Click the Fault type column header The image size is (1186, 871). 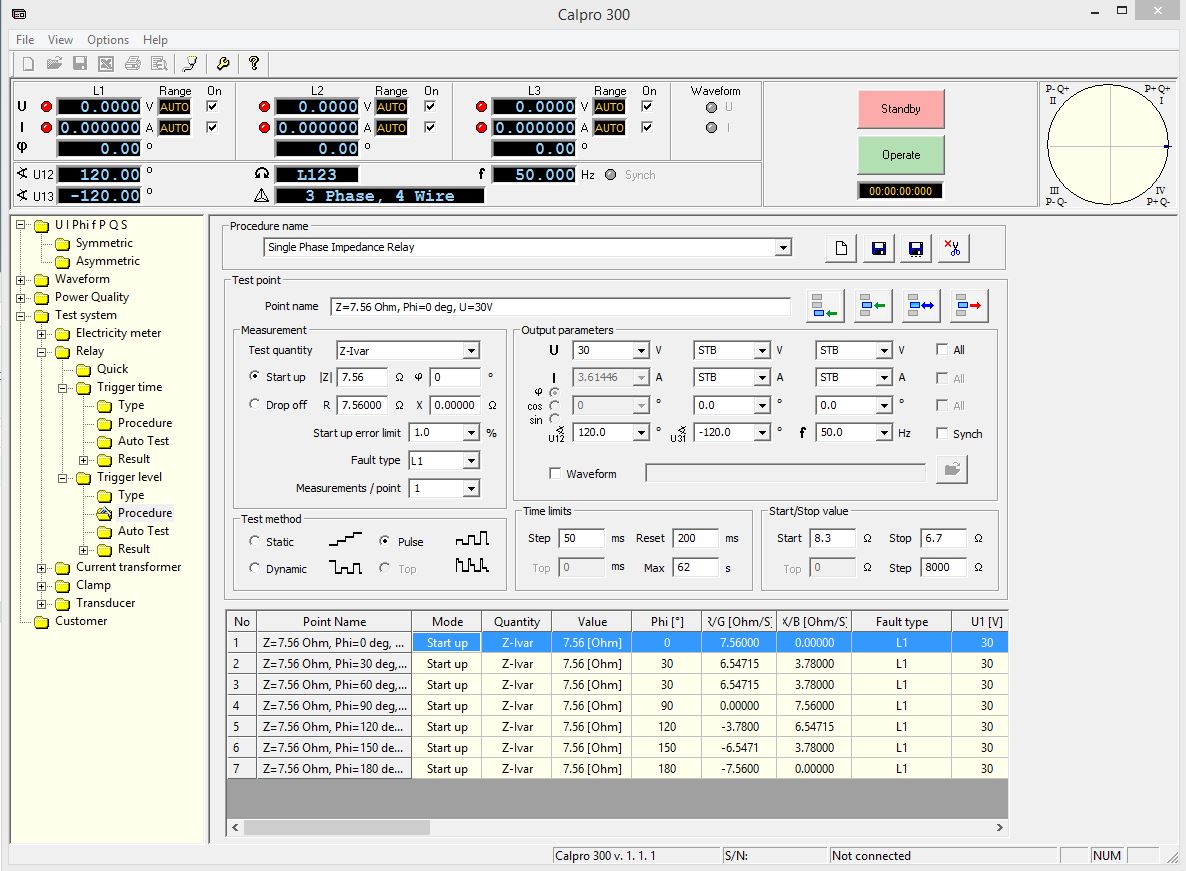pyautogui.click(x=902, y=621)
